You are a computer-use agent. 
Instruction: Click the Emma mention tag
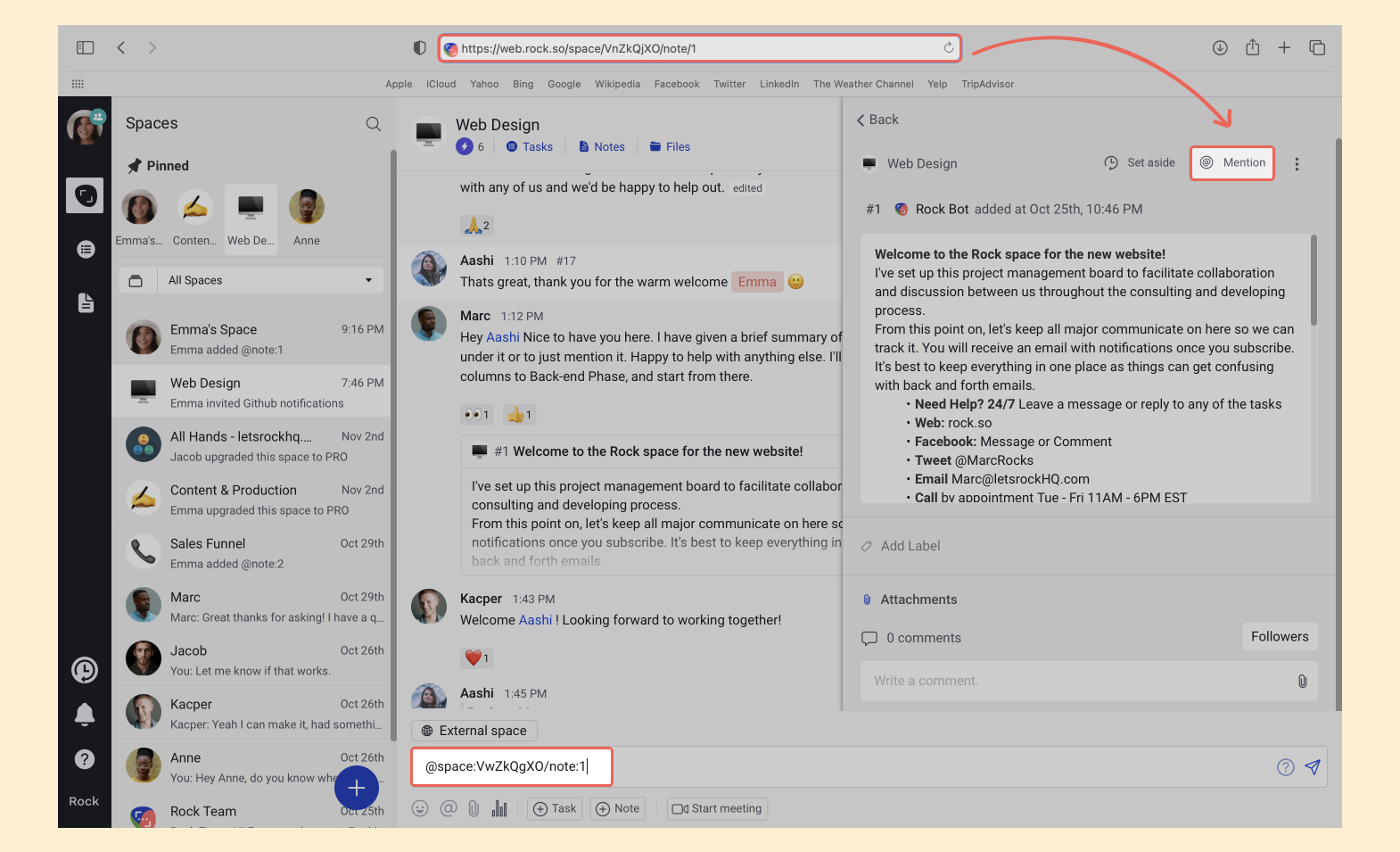[757, 282]
